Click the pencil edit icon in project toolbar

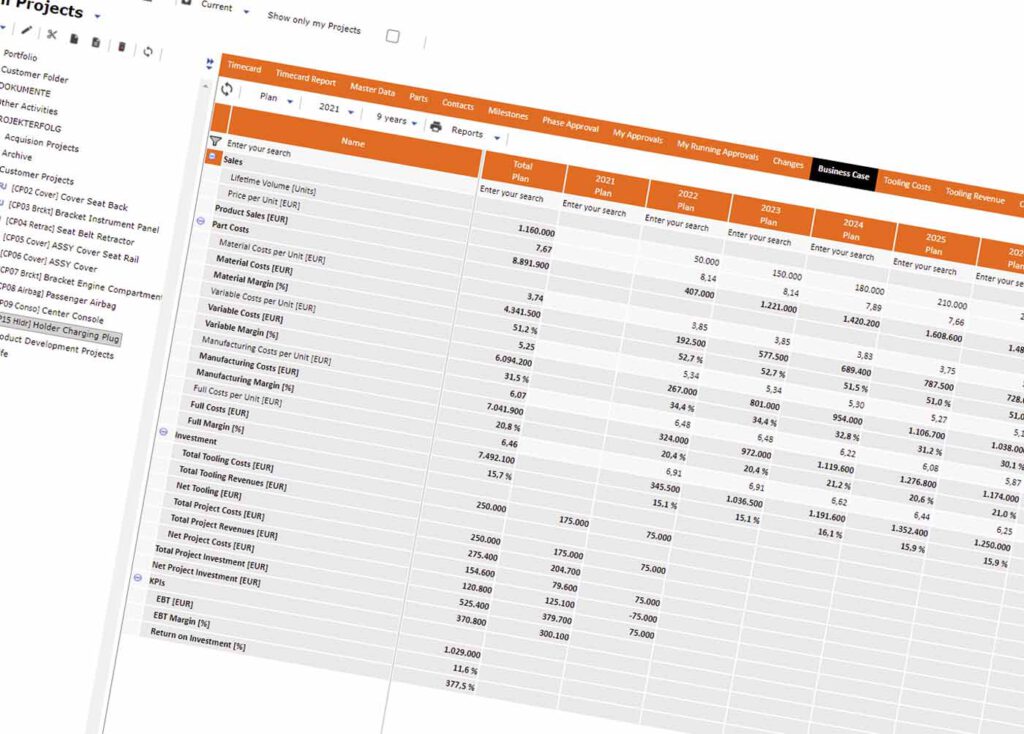point(27,30)
